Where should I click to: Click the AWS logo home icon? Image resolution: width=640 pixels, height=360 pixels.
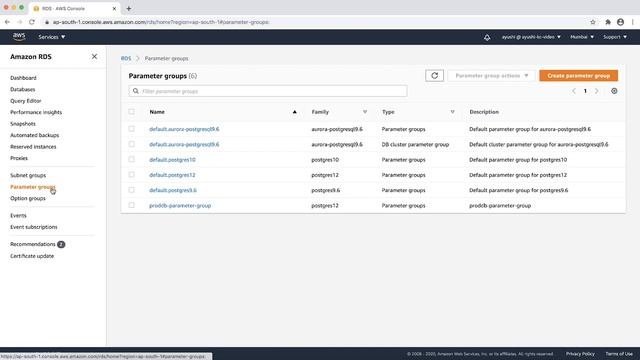pyautogui.click(x=19, y=37)
